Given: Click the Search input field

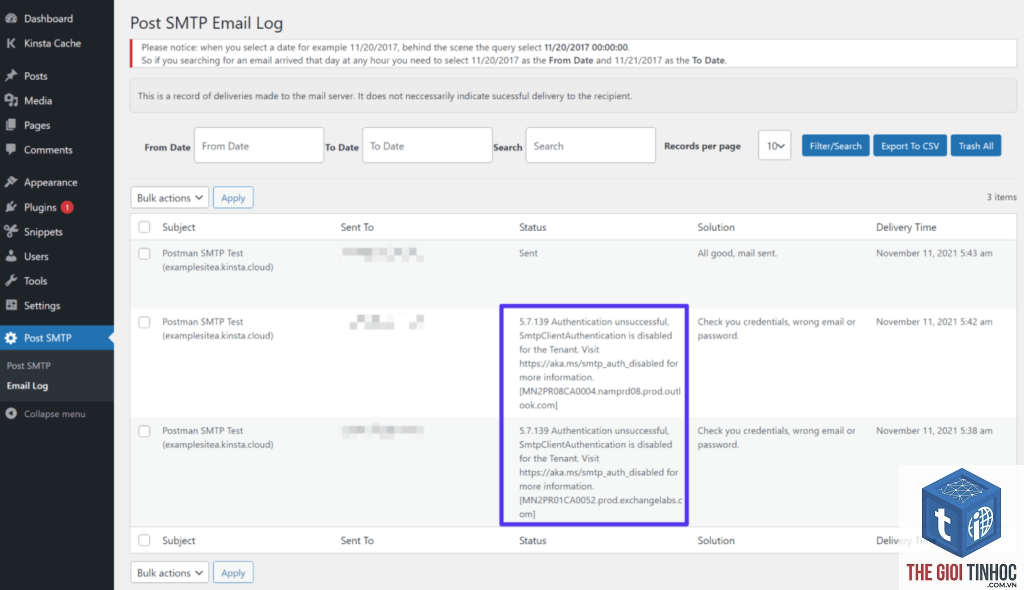Looking at the screenshot, I should (x=590, y=145).
